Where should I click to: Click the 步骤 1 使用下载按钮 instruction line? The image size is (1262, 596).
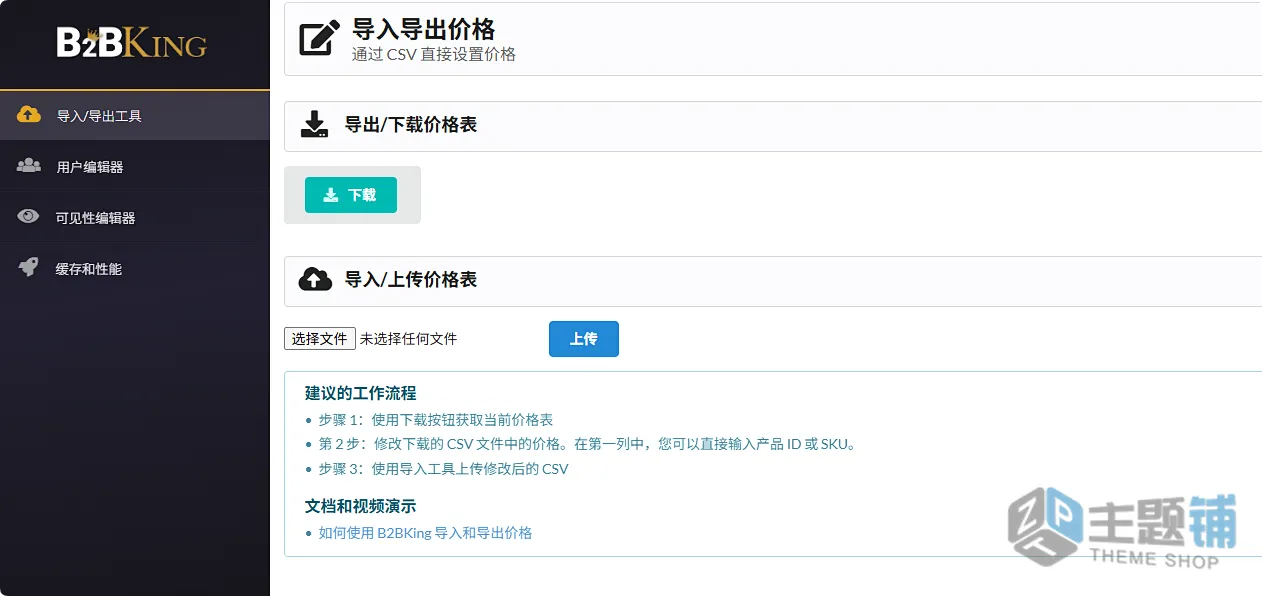point(436,420)
